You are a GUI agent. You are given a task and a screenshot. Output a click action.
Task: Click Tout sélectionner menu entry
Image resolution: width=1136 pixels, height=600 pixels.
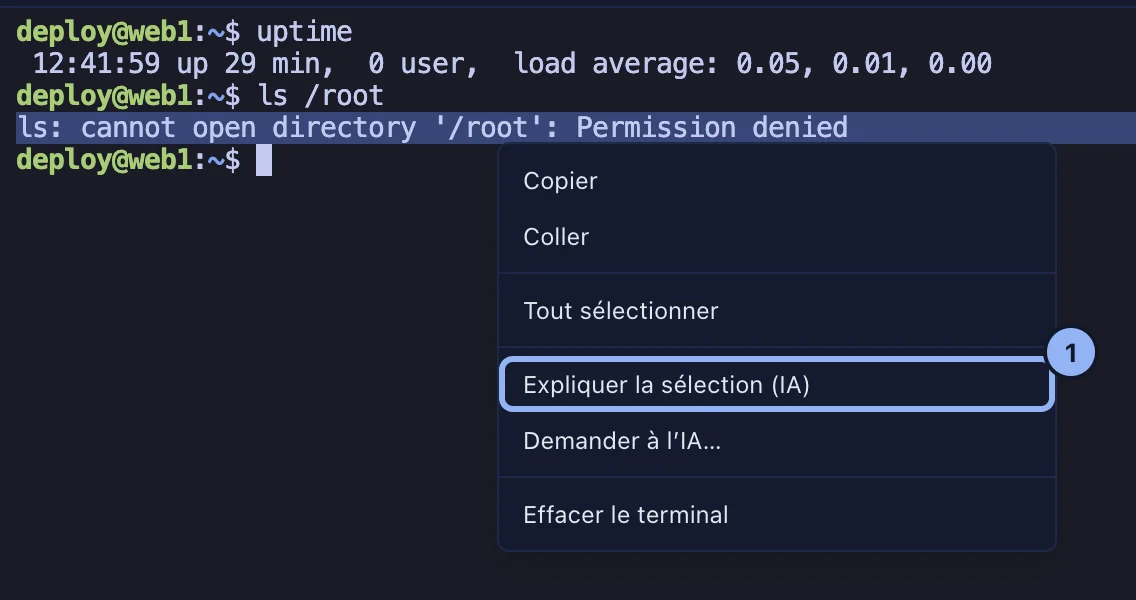[777, 311]
